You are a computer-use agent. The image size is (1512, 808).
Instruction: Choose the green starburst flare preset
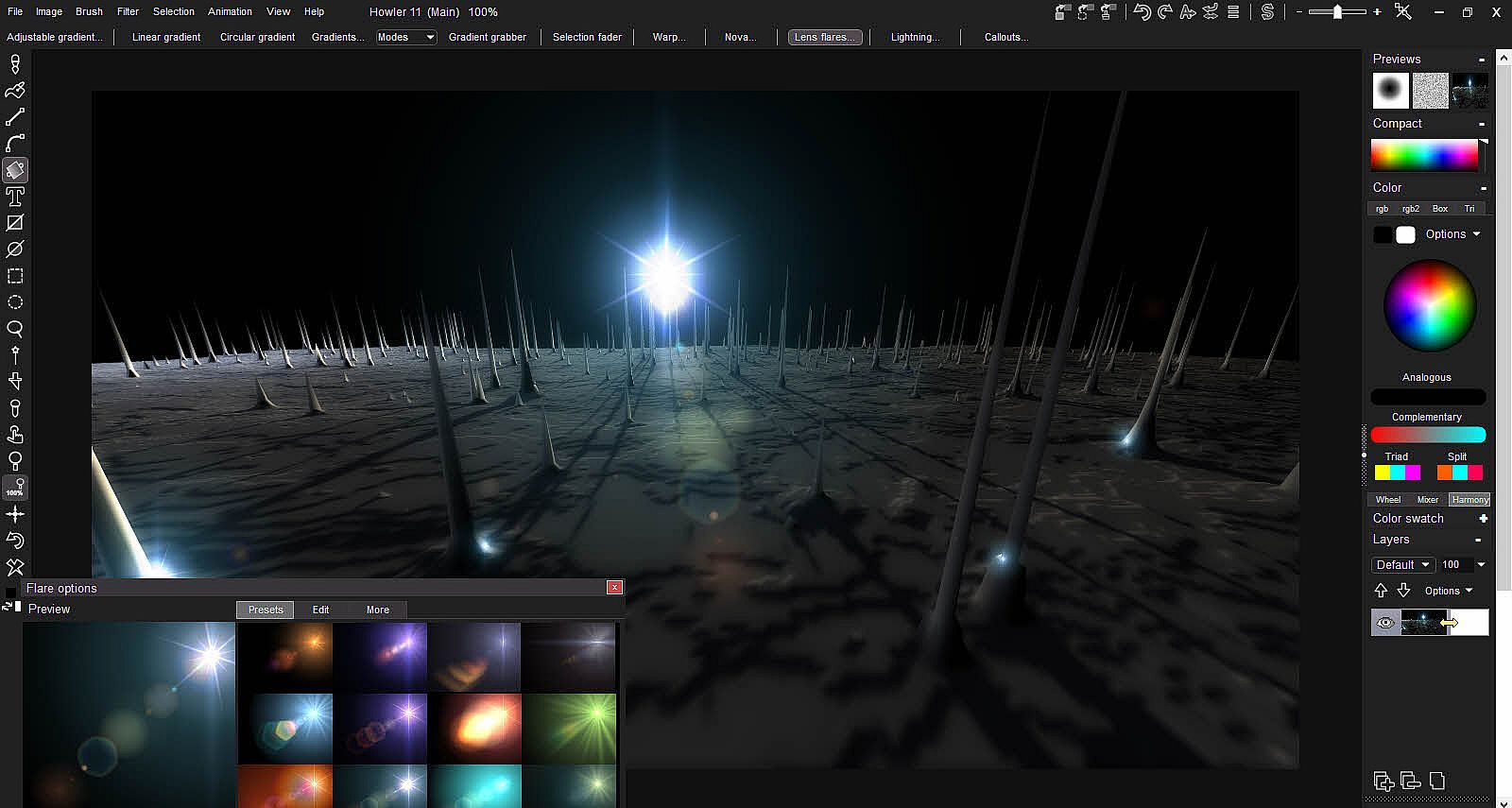[569, 728]
